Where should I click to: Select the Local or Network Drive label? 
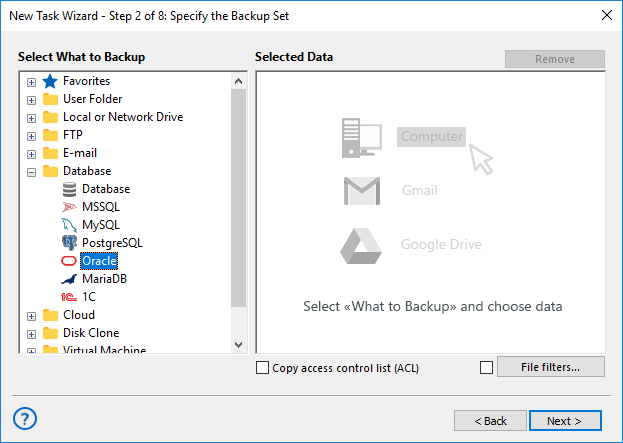(123, 117)
